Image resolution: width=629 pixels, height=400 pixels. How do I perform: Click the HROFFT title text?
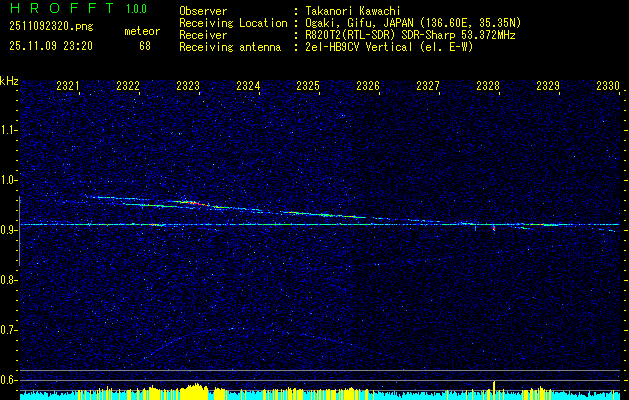[62, 8]
